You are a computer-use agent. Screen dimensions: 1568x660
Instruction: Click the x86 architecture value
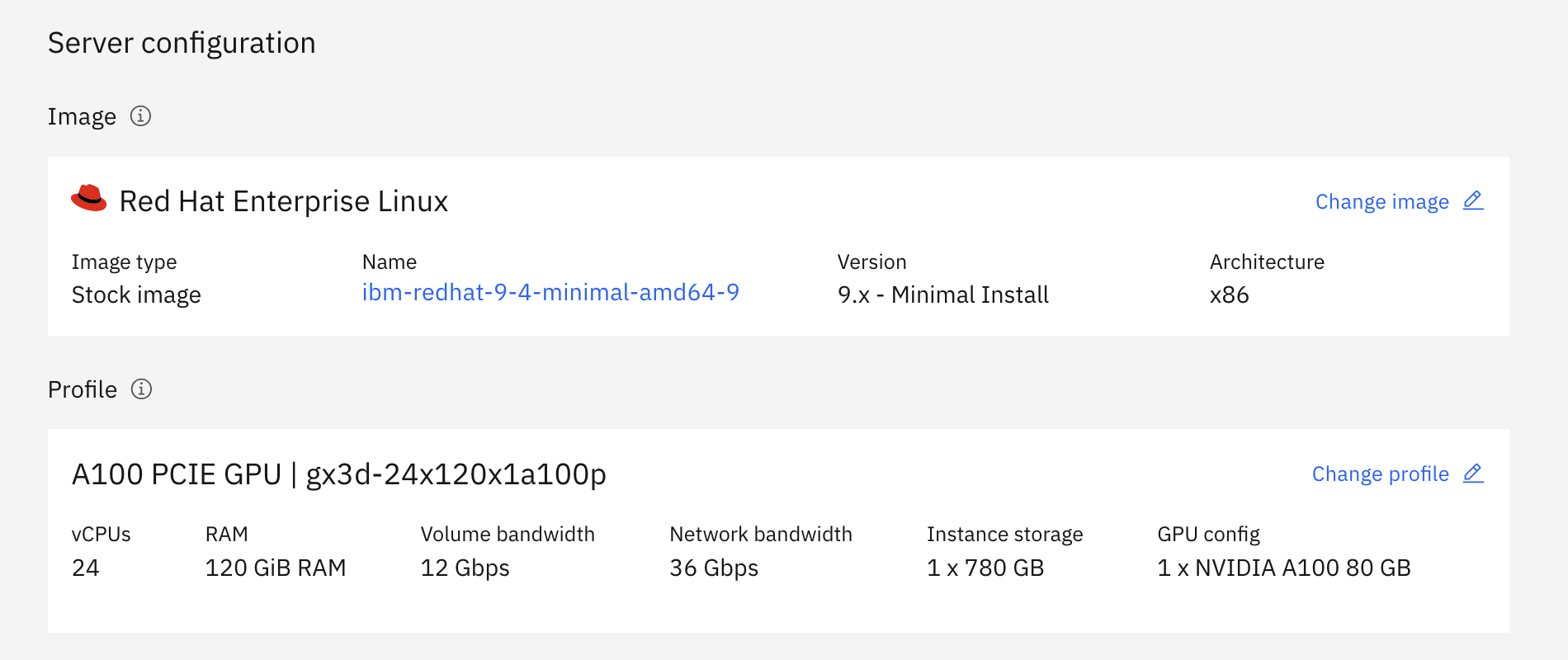pyautogui.click(x=1229, y=295)
